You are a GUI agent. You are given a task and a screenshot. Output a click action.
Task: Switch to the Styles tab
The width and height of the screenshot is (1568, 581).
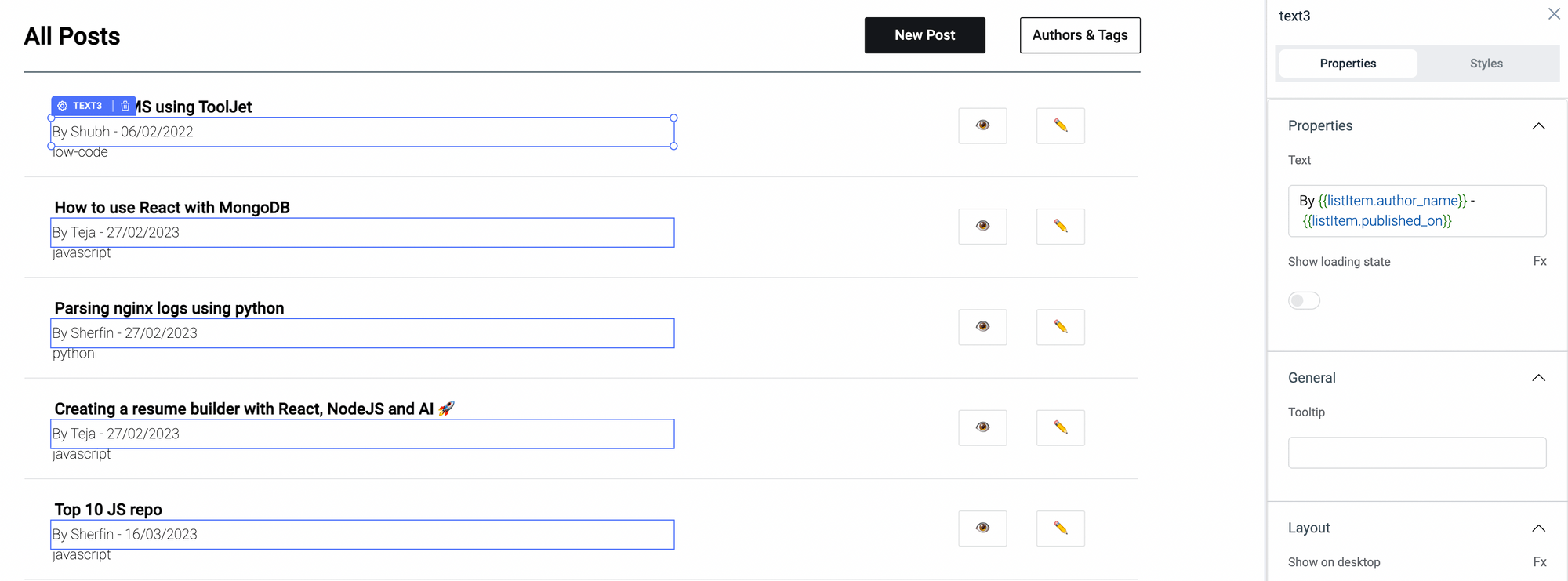(x=1486, y=64)
